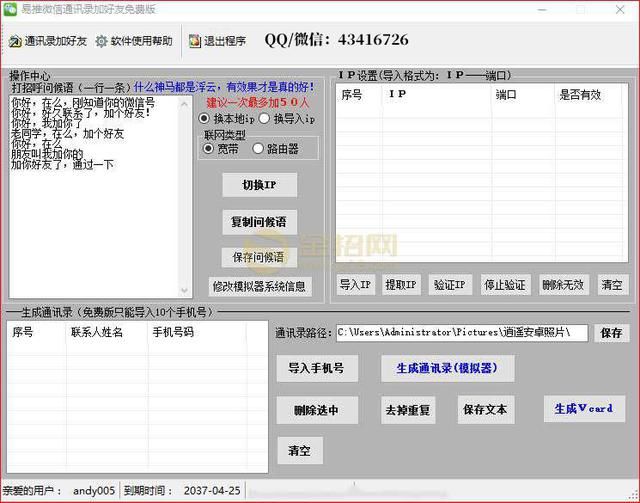640x503 pixels.
Task: Click the 复制问候语 button
Action: [260, 222]
